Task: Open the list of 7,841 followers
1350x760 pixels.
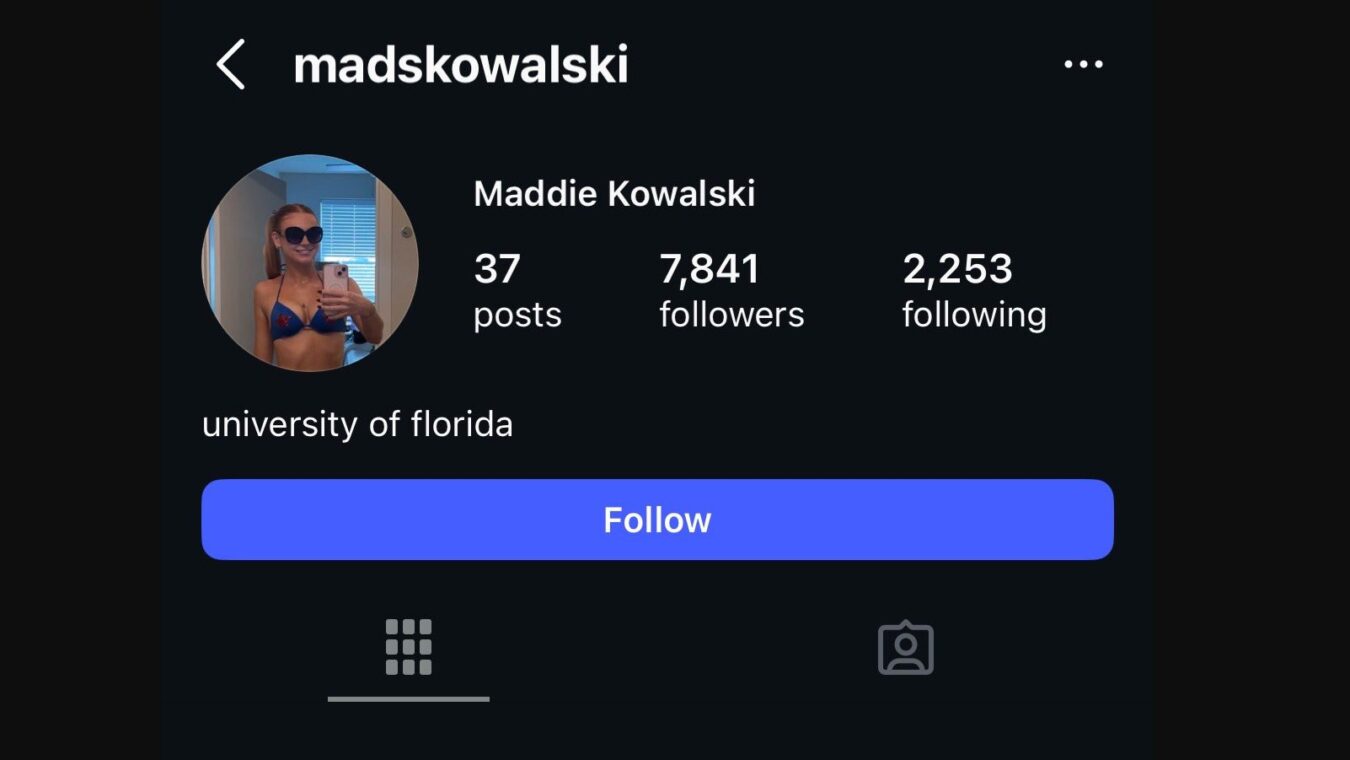Action: 709,269
